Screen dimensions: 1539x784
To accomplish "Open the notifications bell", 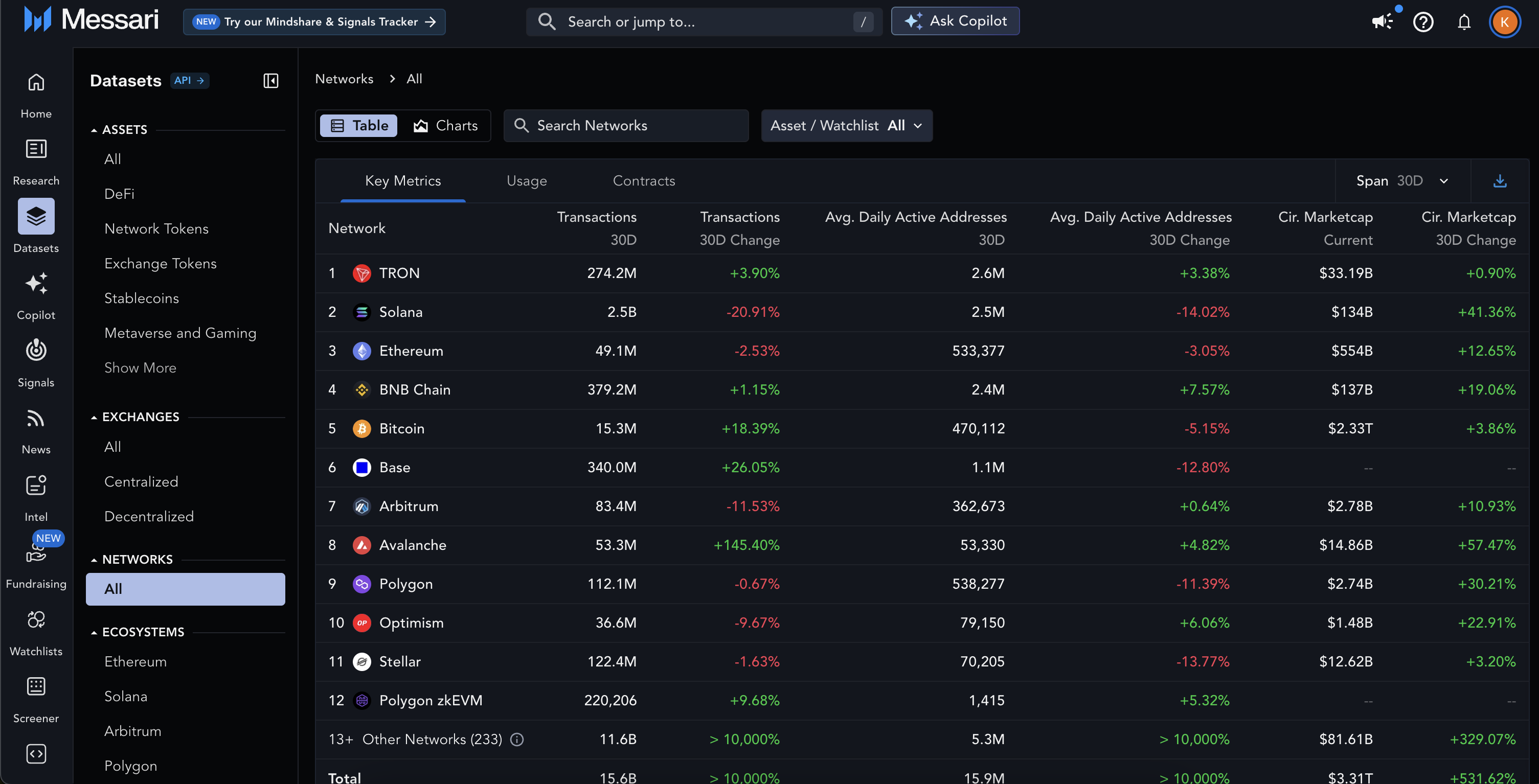I will (x=1464, y=22).
